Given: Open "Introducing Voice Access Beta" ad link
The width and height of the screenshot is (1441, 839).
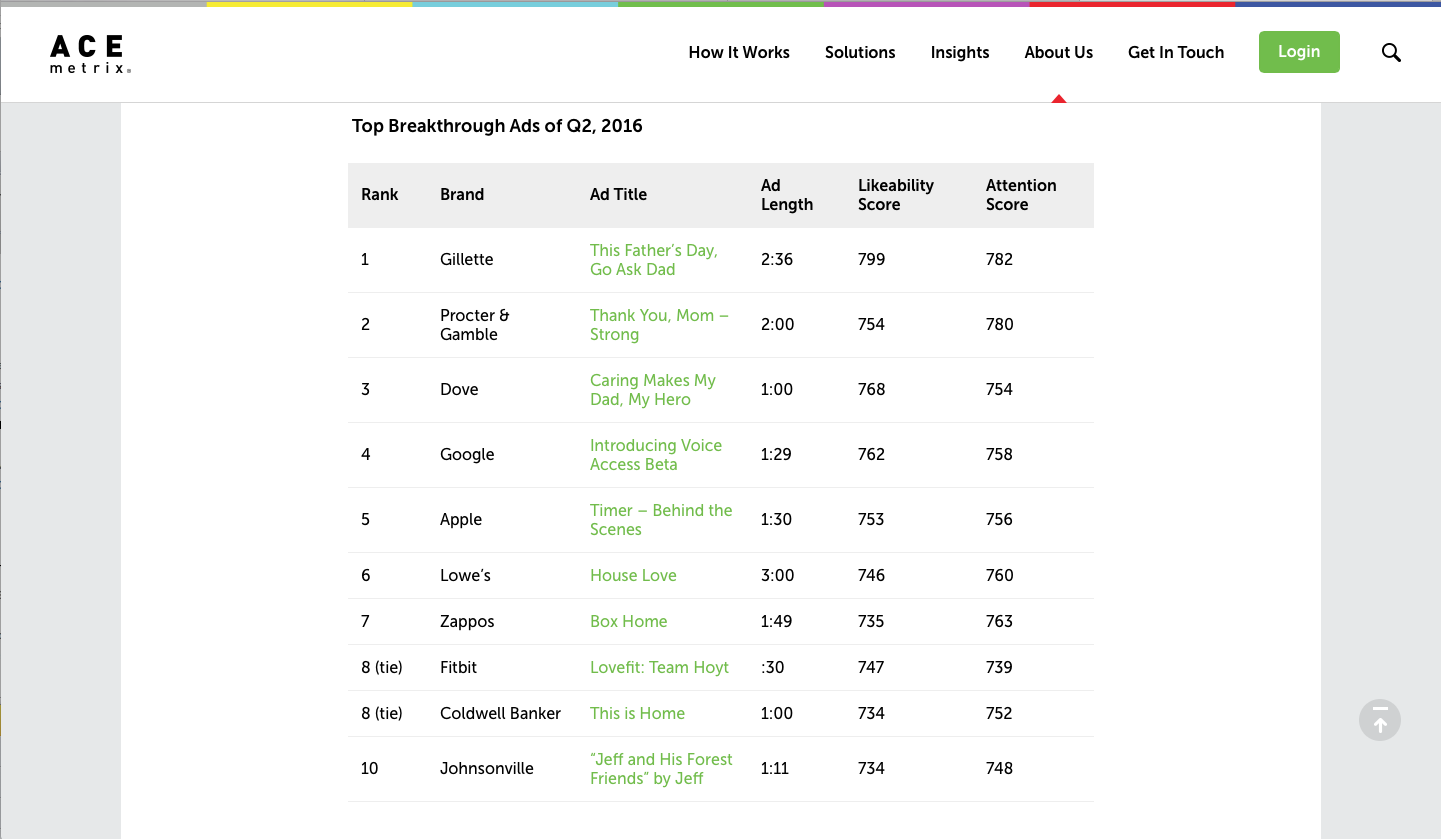Looking at the screenshot, I should click(x=656, y=455).
